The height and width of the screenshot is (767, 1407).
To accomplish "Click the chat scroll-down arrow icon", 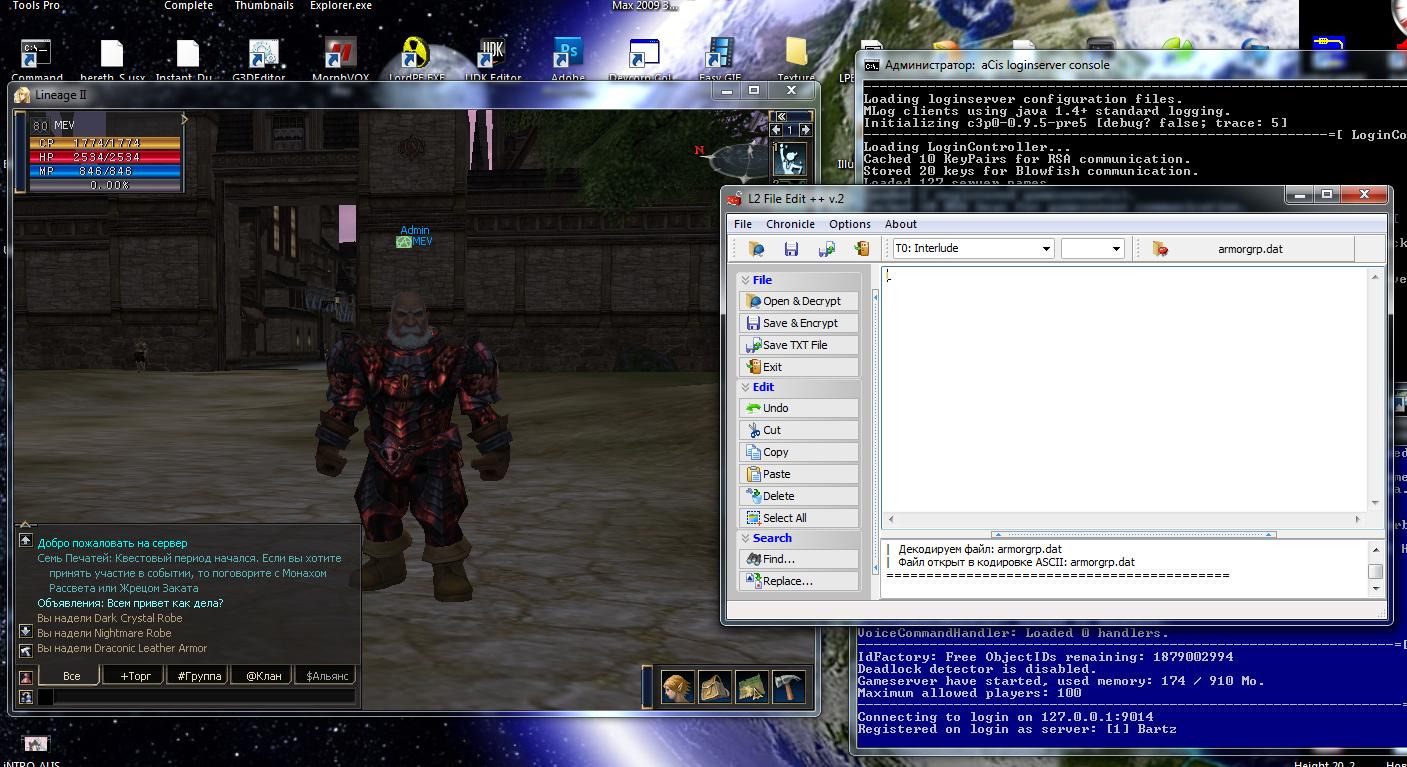I will coord(26,631).
